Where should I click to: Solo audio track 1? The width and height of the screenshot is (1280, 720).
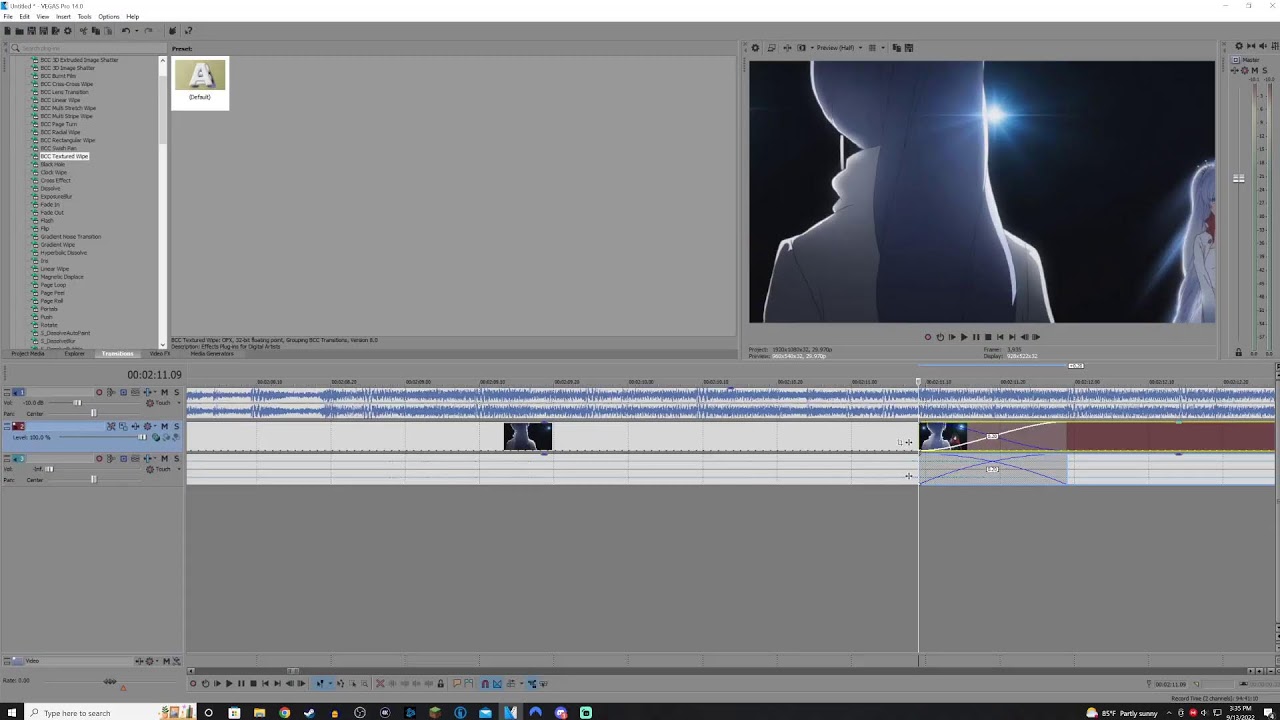[x=177, y=392]
